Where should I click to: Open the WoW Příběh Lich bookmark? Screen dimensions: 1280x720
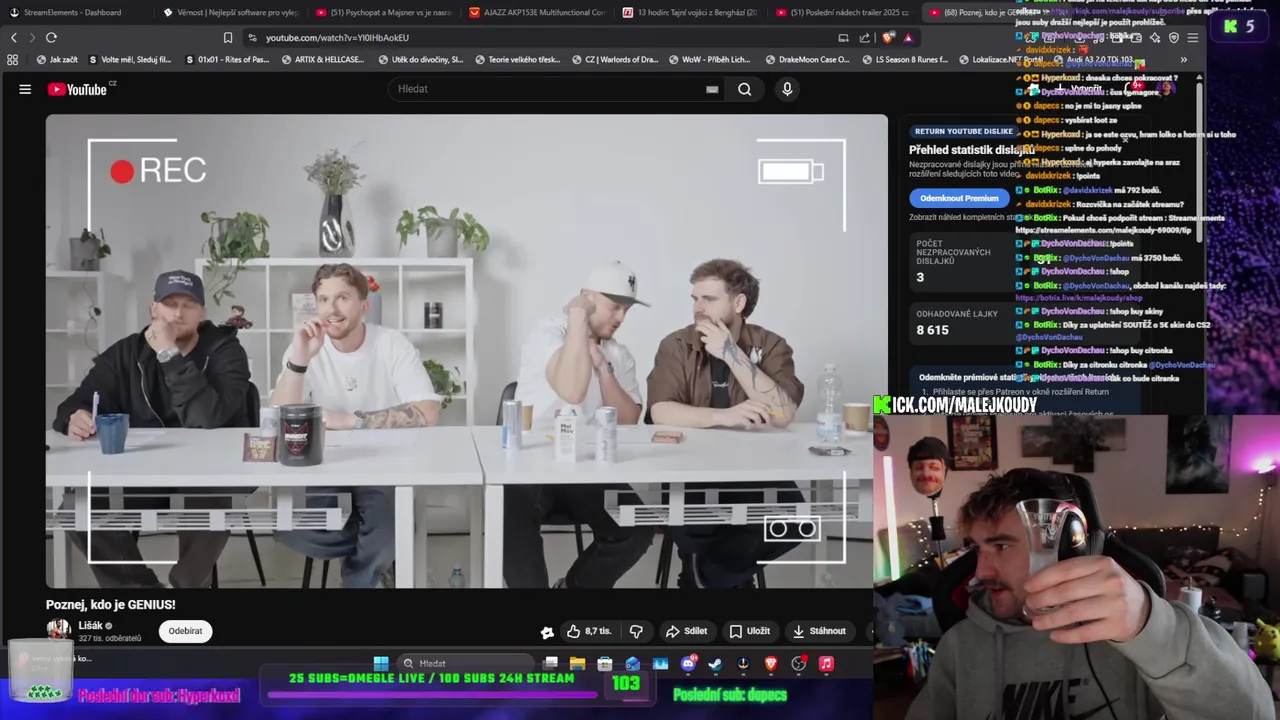click(708, 60)
